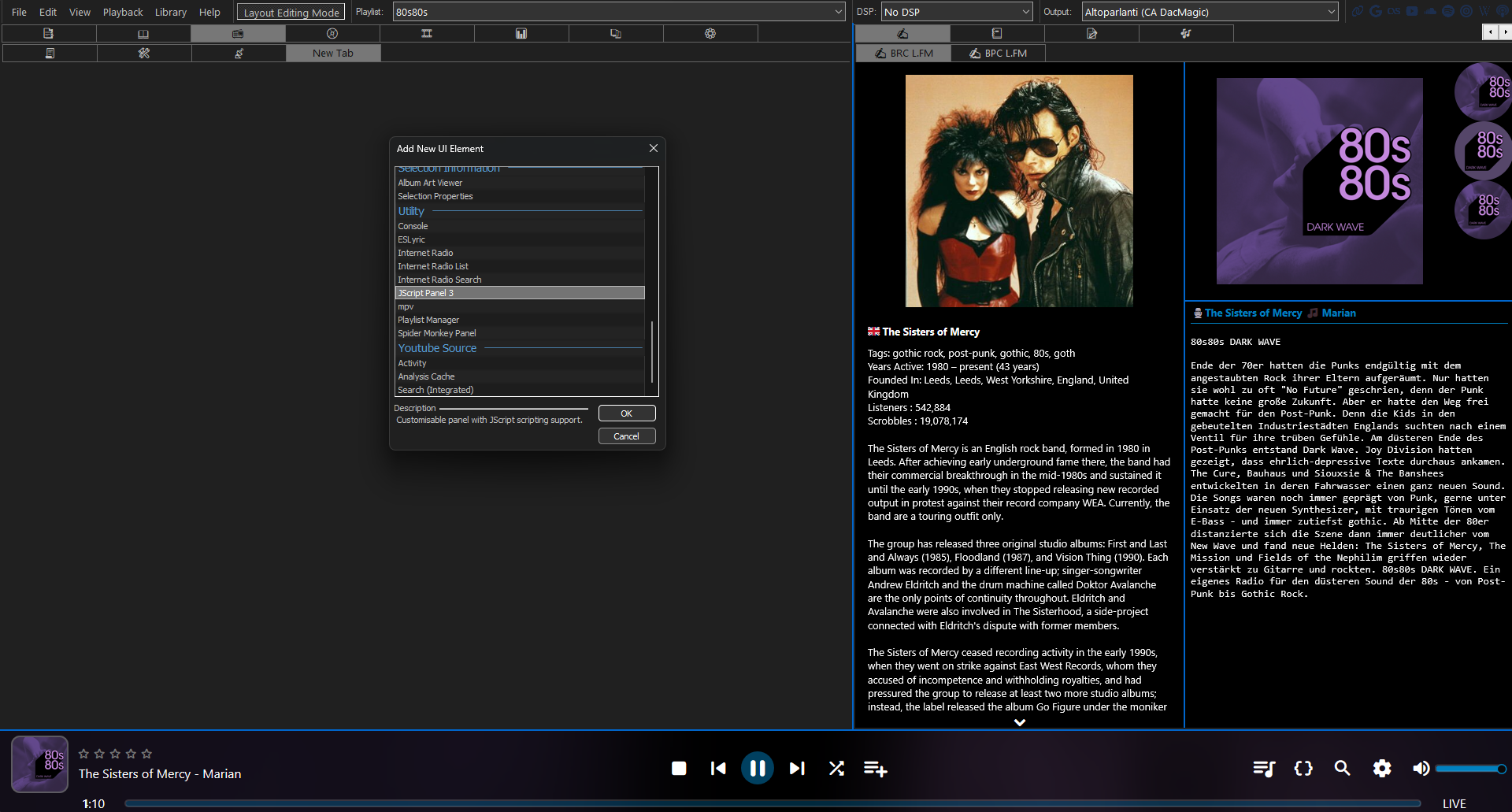This screenshot has height=812, width=1512.
Task: Click the chain link icon in top bar
Action: [x=1358, y=12]
